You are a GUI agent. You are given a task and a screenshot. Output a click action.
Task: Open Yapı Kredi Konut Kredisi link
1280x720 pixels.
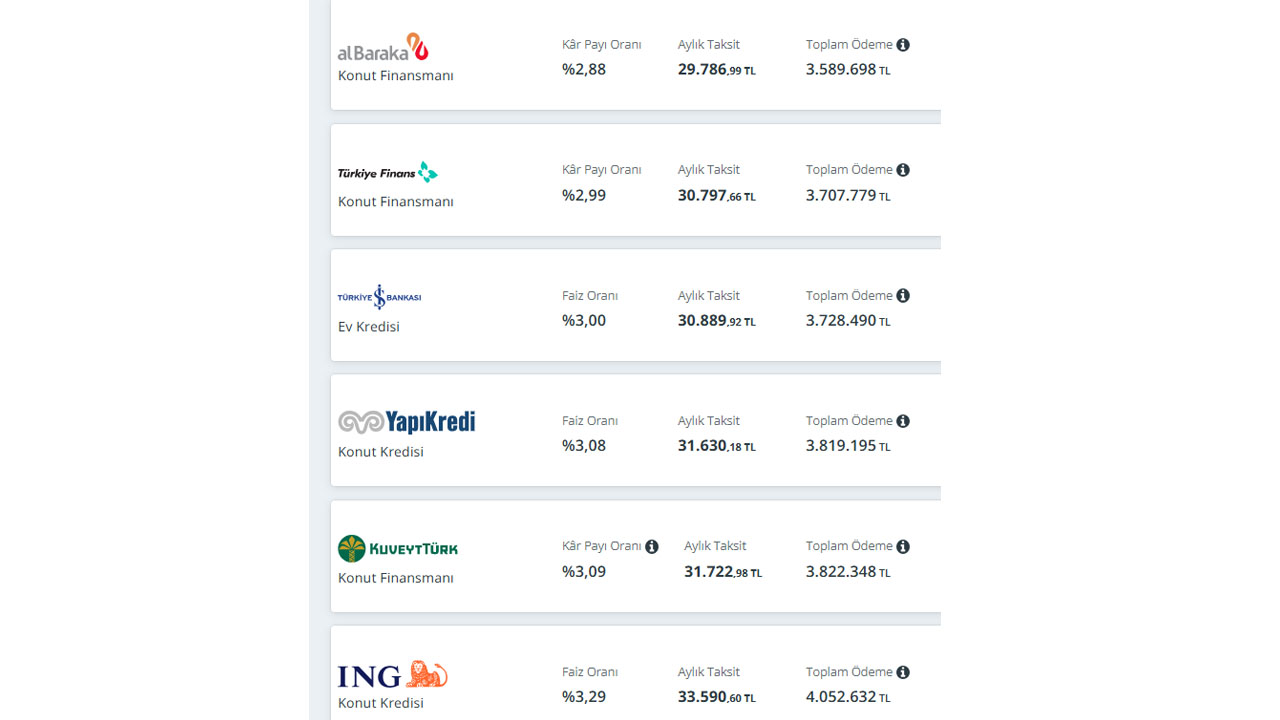coord(381,452)
